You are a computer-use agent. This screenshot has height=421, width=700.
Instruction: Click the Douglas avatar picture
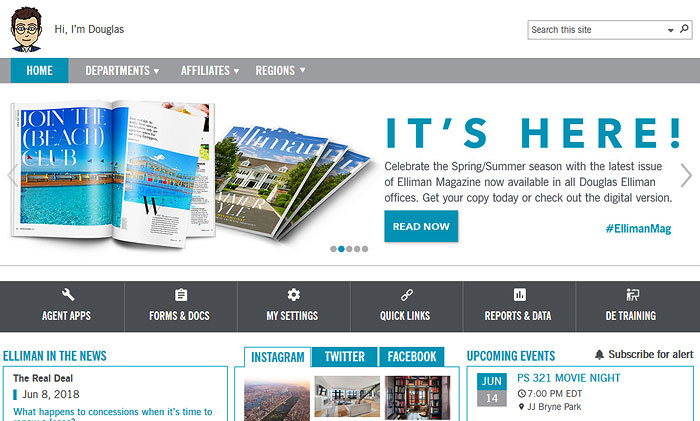click(26, 29)
